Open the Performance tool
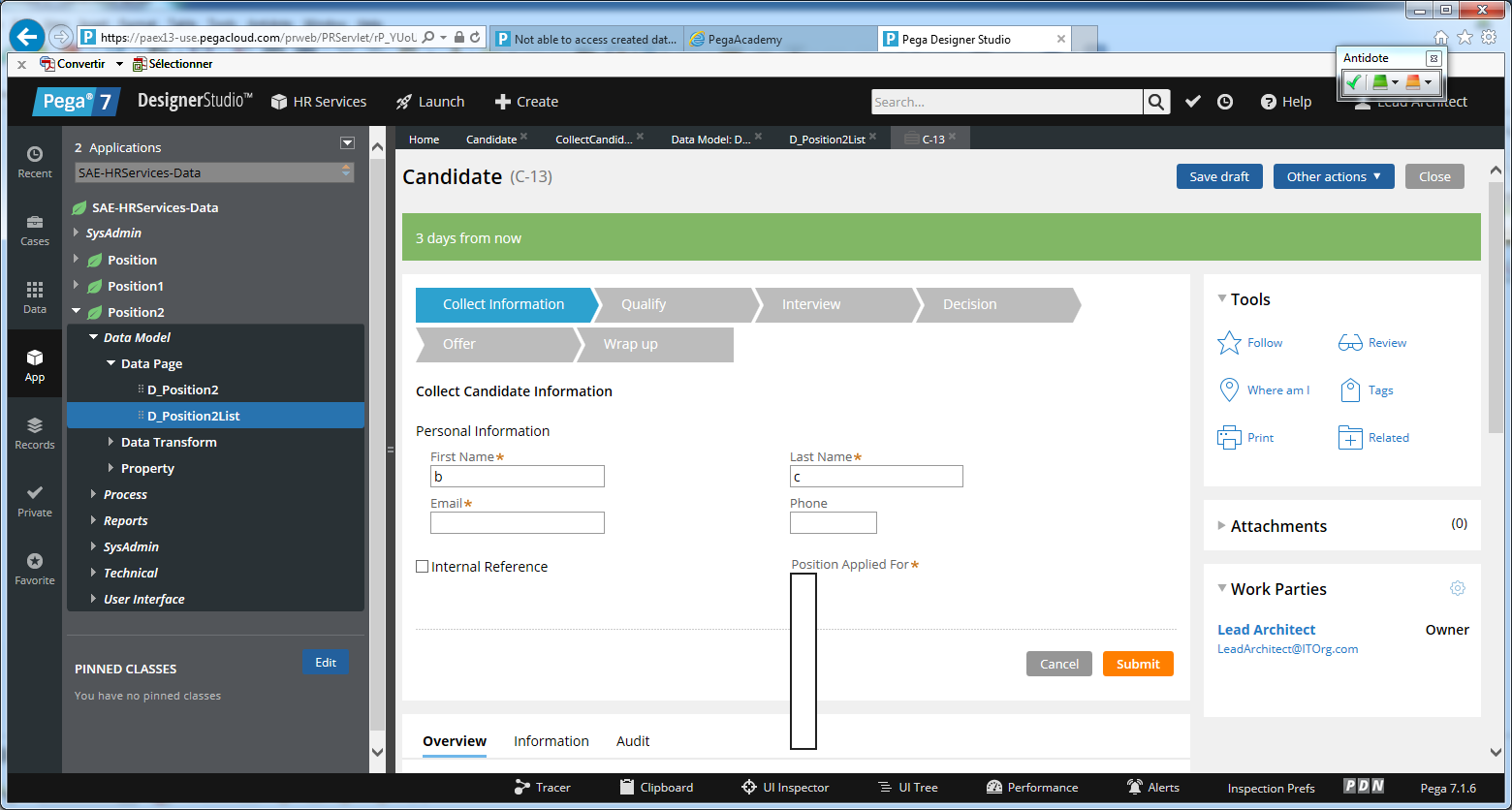Image resolution: width=1512 pixels, height=810 pixels. tap(1032, 788)
